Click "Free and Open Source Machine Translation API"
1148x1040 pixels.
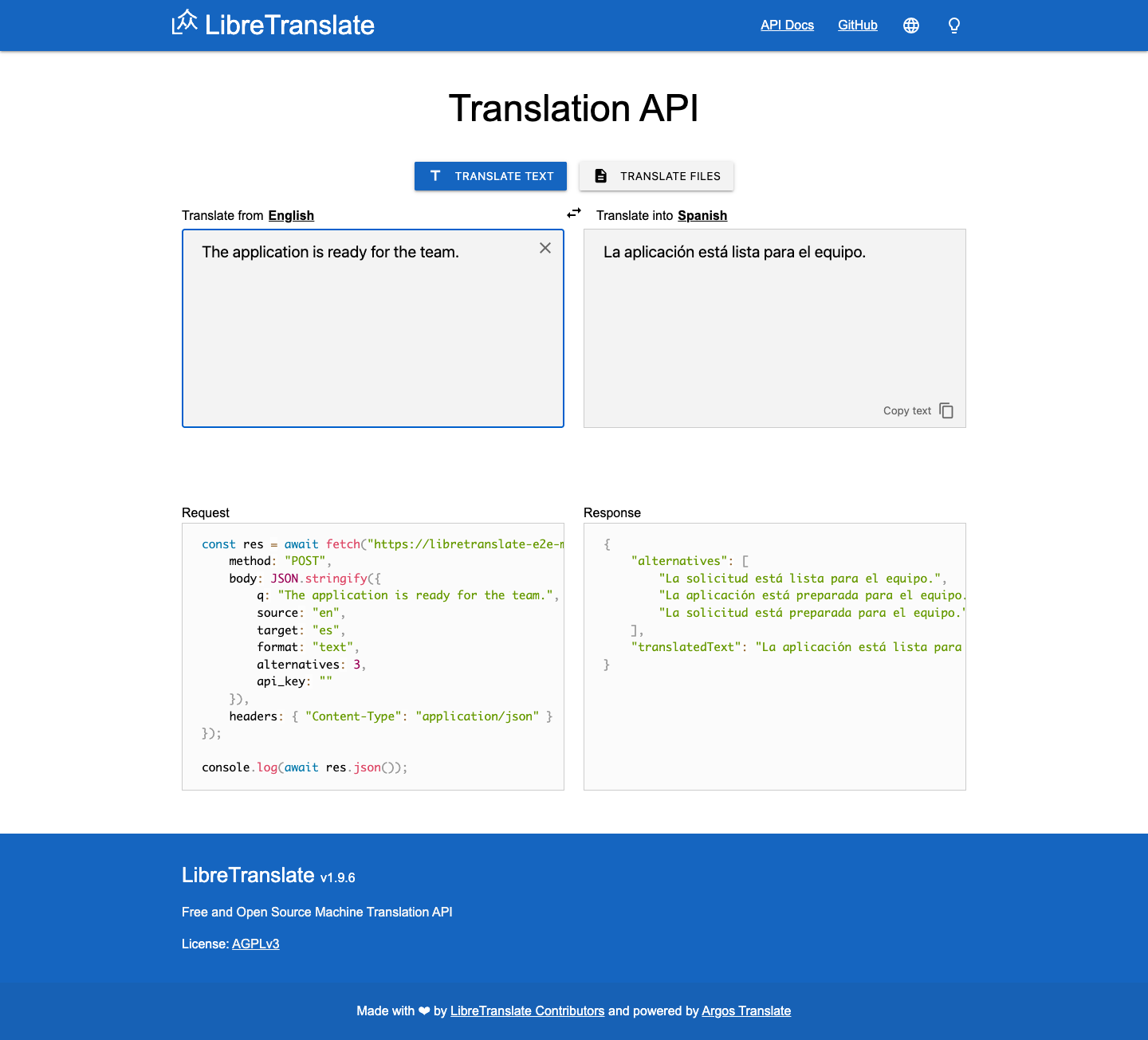click(317, 912)
